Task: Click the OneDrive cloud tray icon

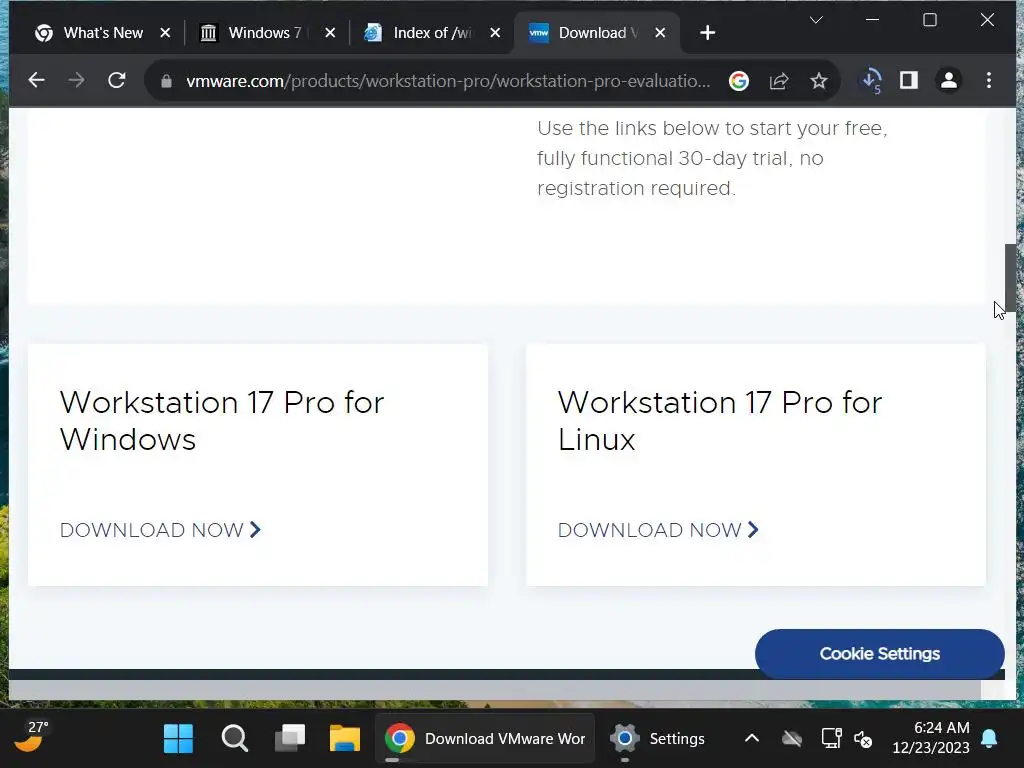Action: (x=792, y=739)
